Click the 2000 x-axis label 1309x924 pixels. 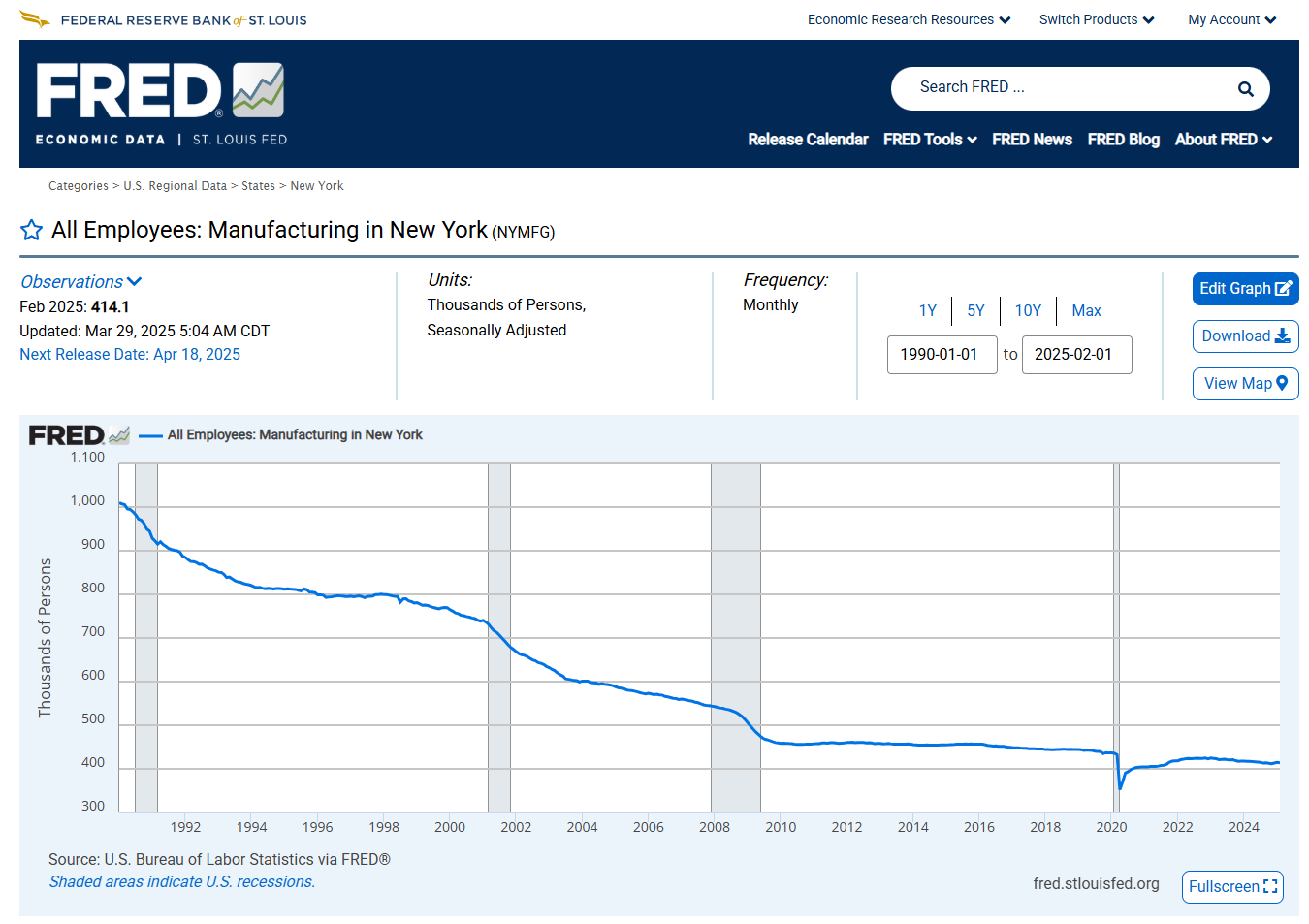450,828
